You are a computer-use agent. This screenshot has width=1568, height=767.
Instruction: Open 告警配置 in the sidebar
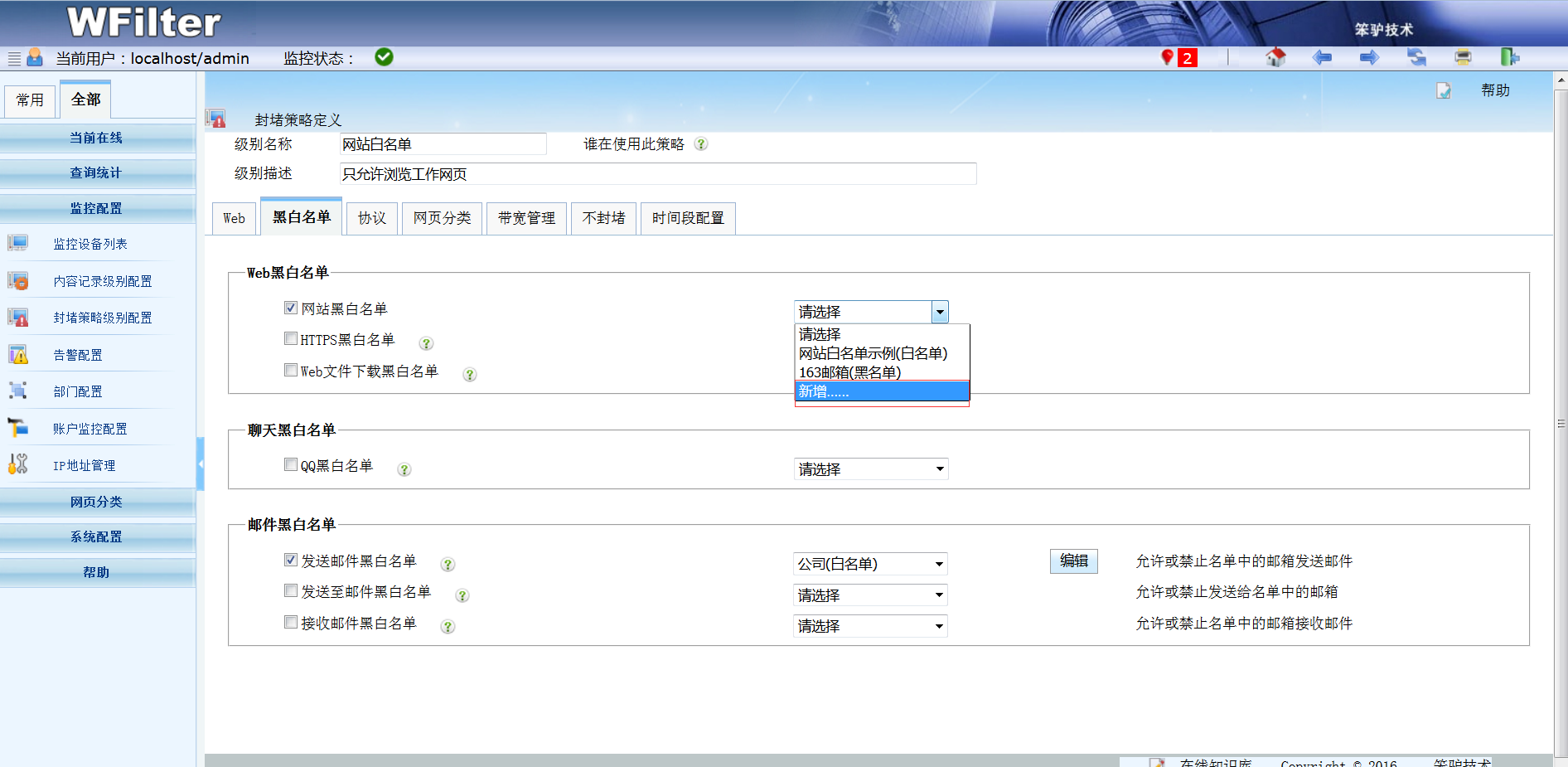coord(78,355)
